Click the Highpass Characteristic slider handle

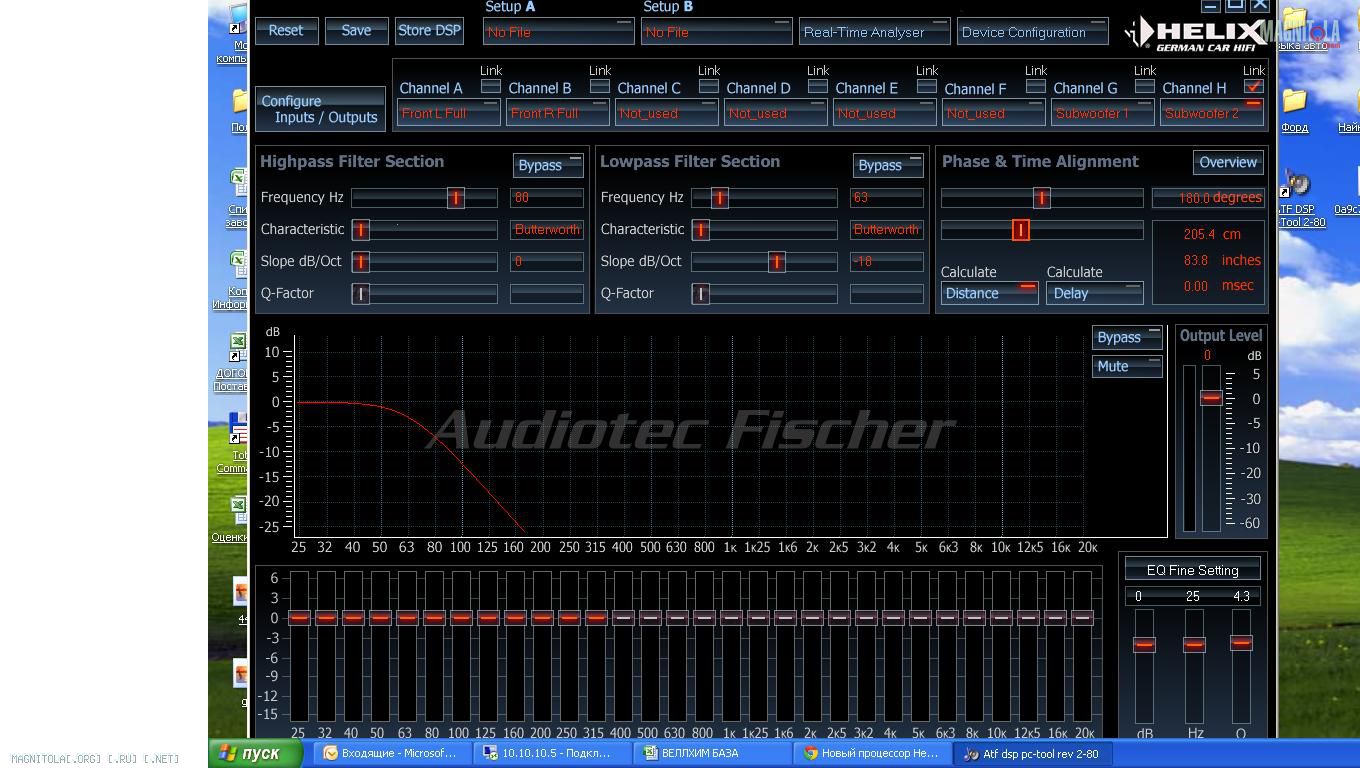pos(361,230)
